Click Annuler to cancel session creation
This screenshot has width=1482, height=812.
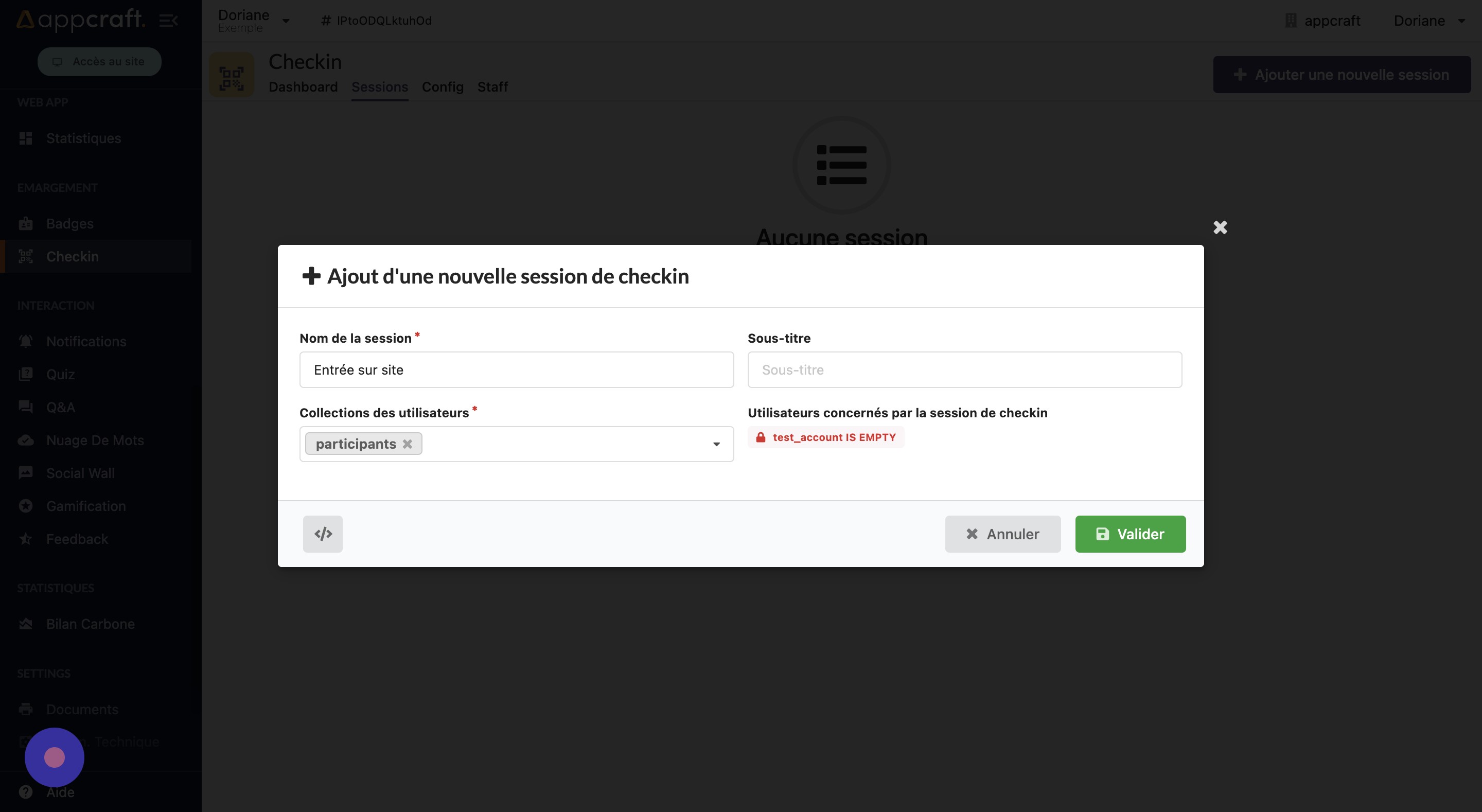click(x=1002, y=533)
